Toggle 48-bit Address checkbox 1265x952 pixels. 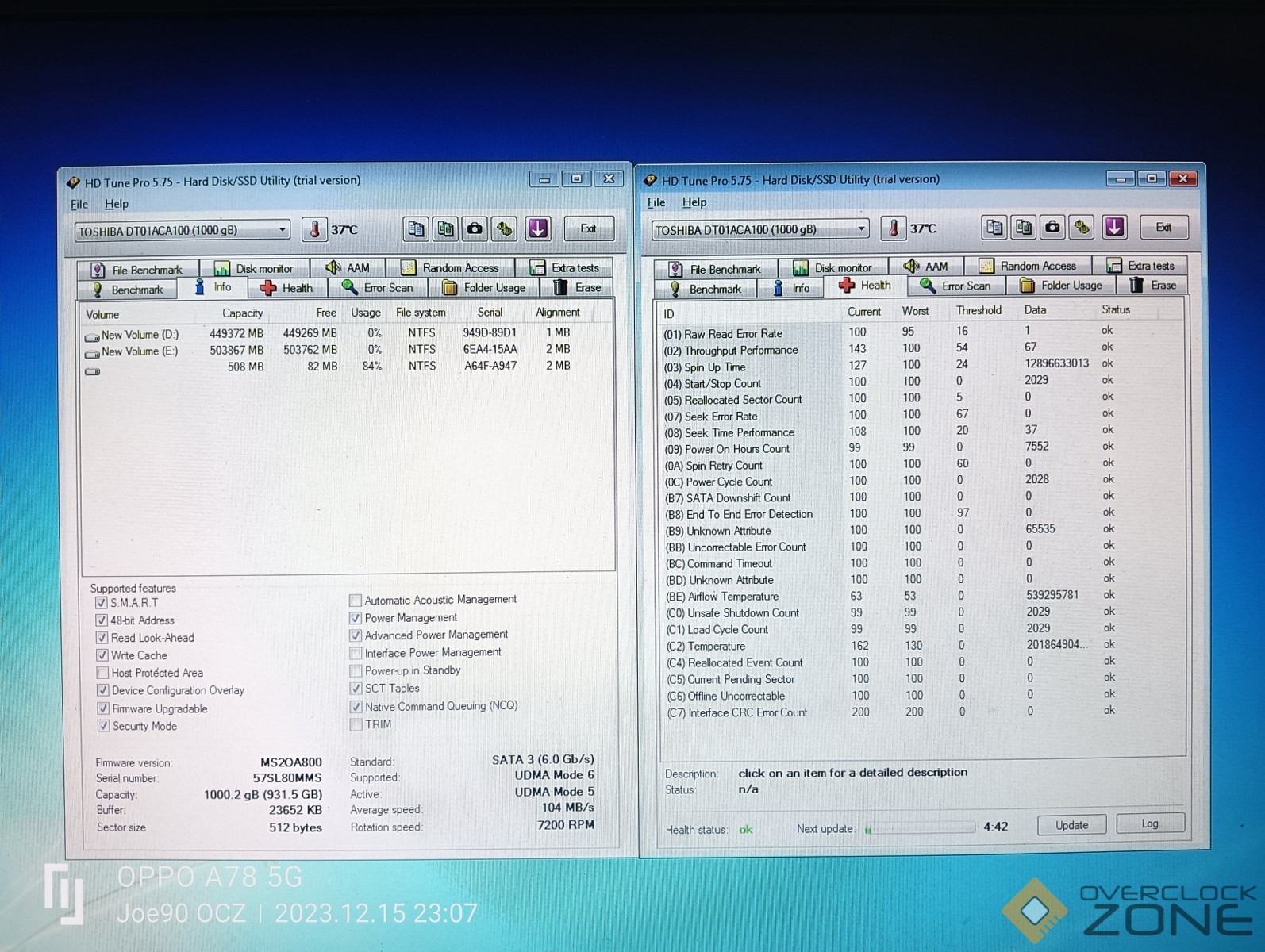pos(102,620)
